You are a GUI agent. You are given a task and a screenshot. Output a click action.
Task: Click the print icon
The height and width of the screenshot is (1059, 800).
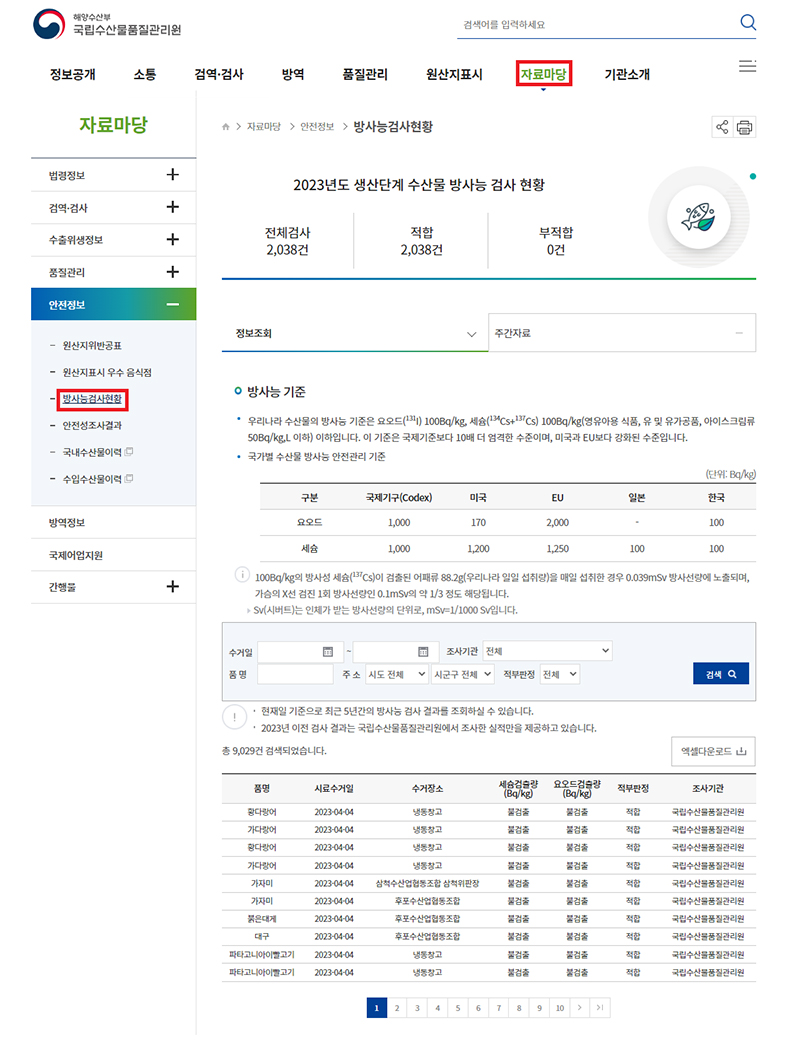(744, 127)
